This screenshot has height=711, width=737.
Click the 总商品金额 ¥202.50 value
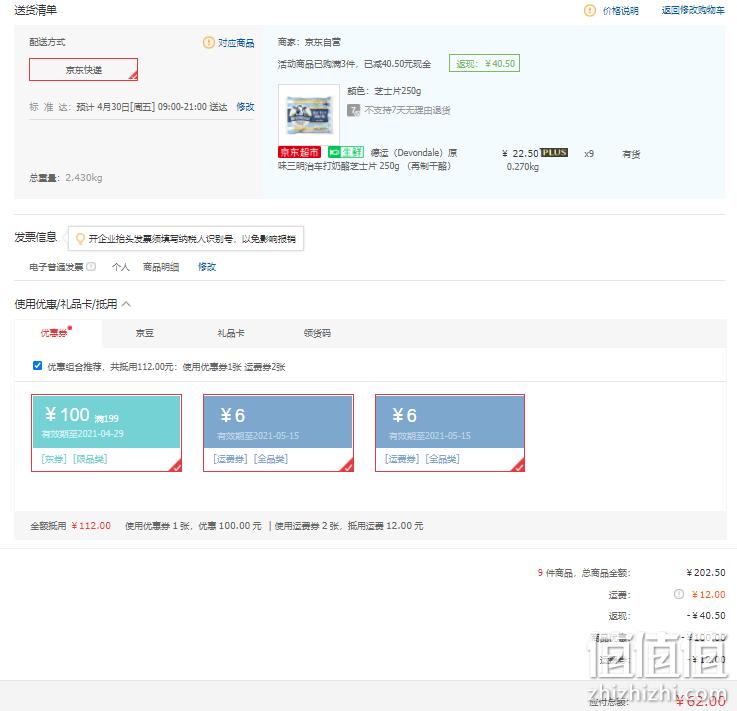[x=706, y=572]
